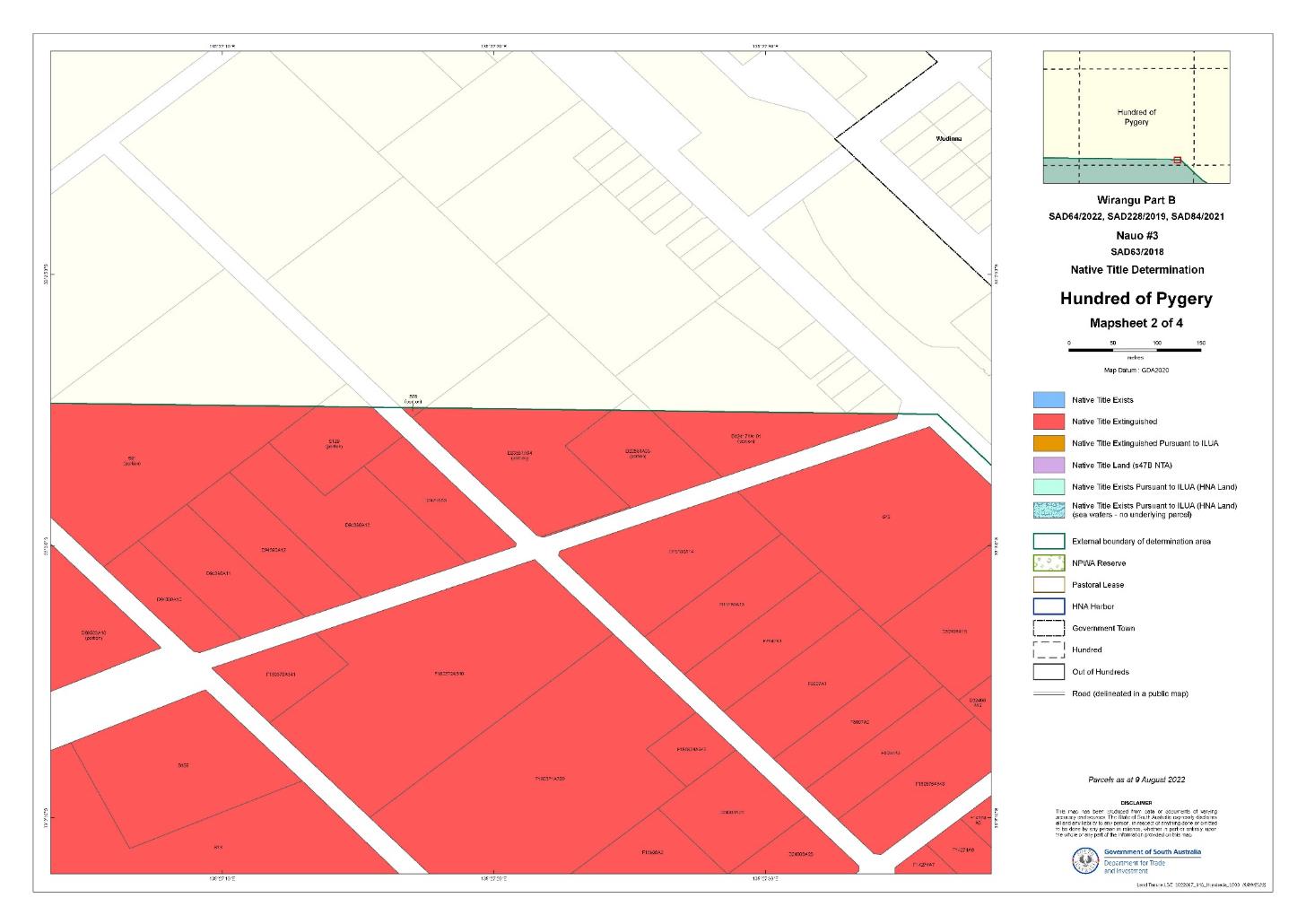Click the DISCLAIMER heading
This screenshot has height=924, width=1306.
click(1136, 803)
